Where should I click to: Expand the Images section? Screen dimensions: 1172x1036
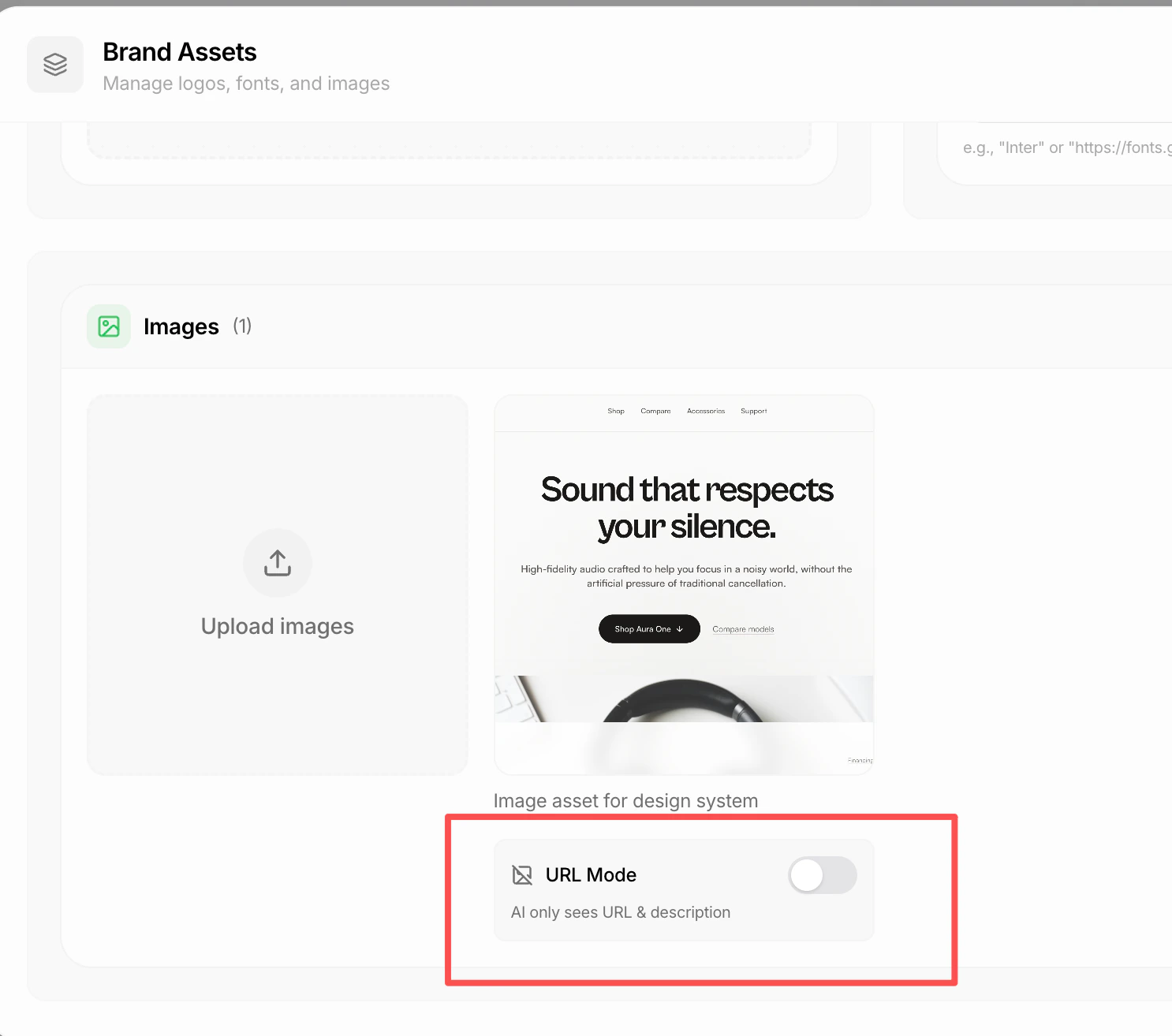pyautogui.click(x=181, y=326)
